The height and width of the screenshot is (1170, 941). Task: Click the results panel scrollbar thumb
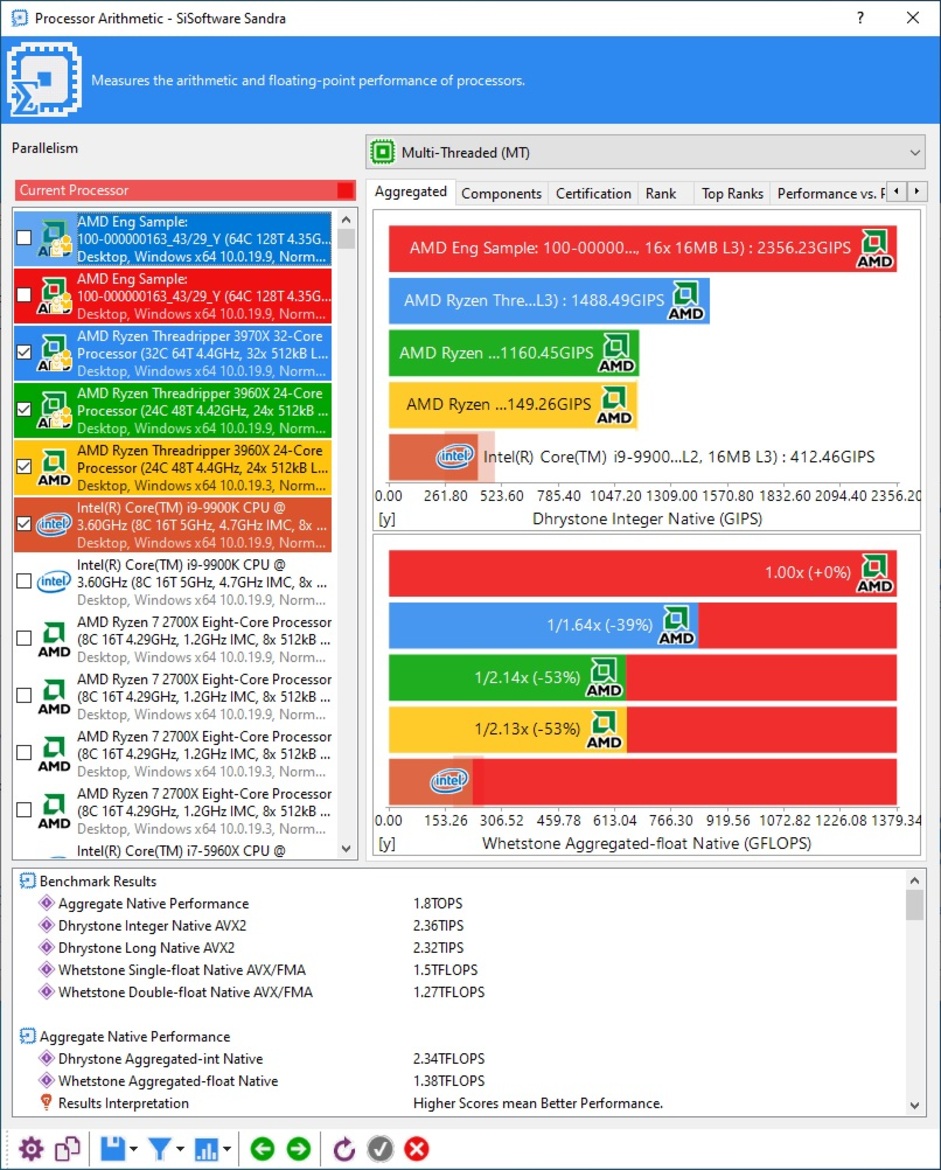[x=915, y=905]
